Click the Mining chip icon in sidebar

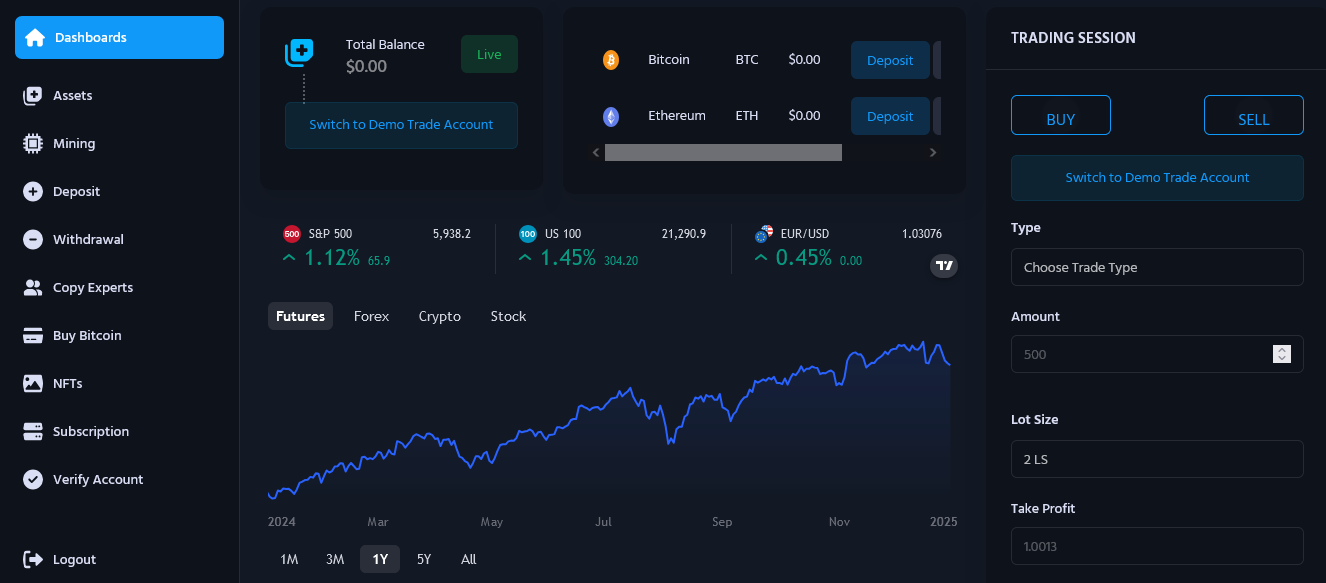[x=33, y=143]
